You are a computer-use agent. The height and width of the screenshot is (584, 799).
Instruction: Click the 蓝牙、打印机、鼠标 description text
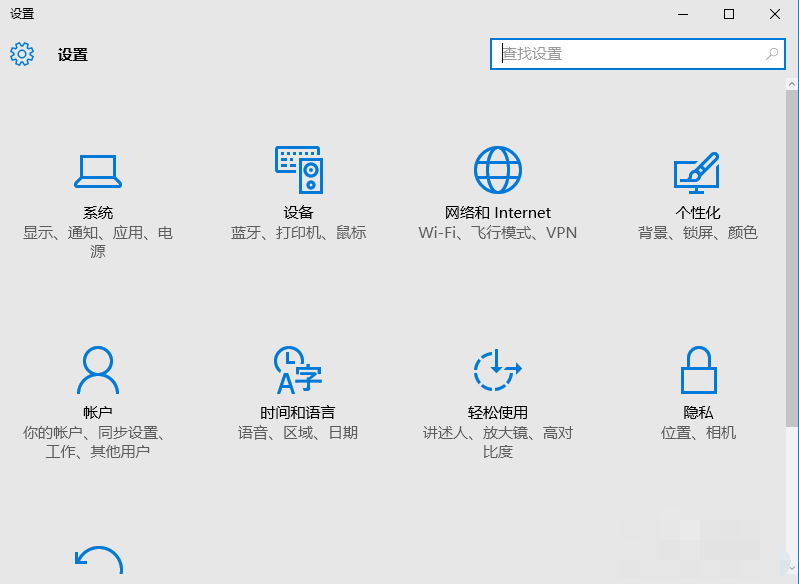tap(298, 233)
